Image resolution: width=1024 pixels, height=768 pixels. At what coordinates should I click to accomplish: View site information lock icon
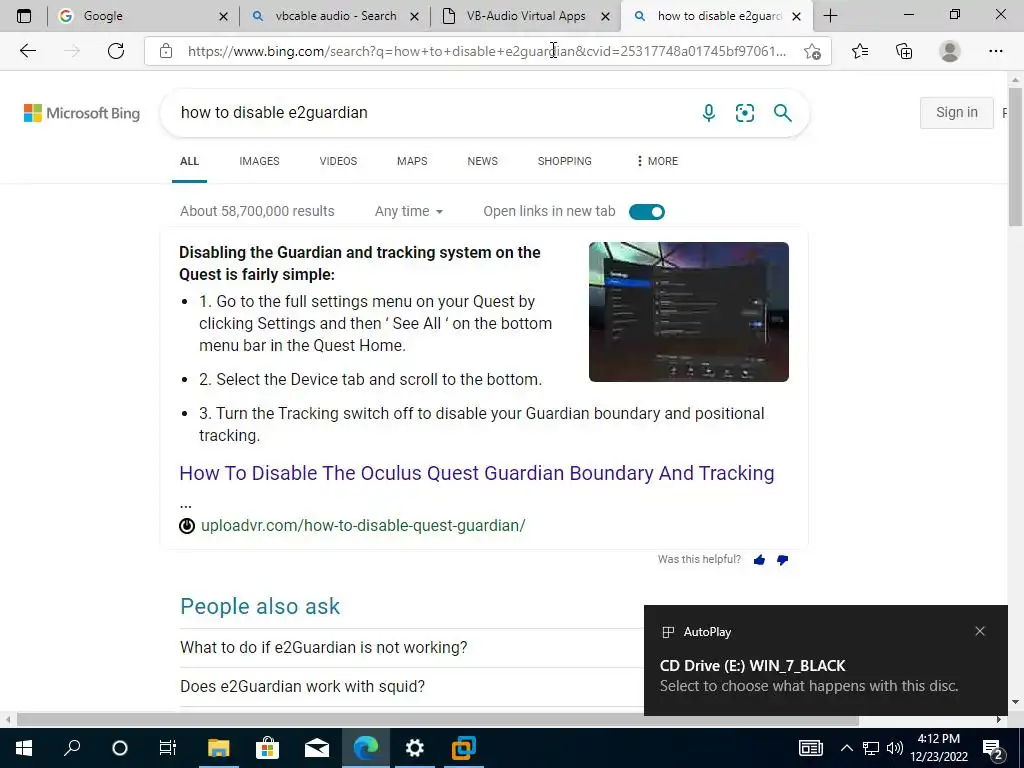click(166, 51)
